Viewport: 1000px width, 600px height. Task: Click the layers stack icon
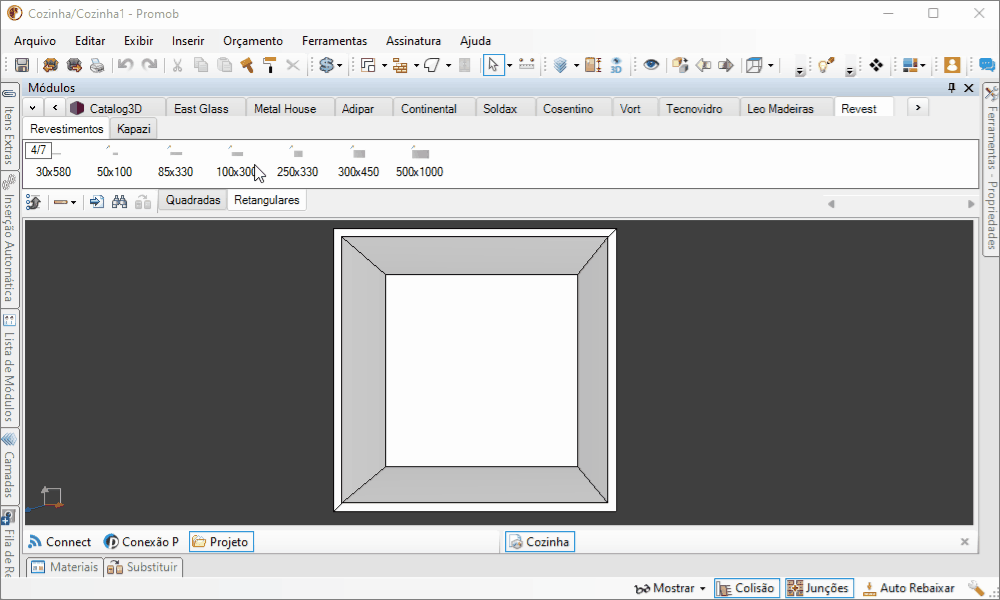tap(561, 65)
